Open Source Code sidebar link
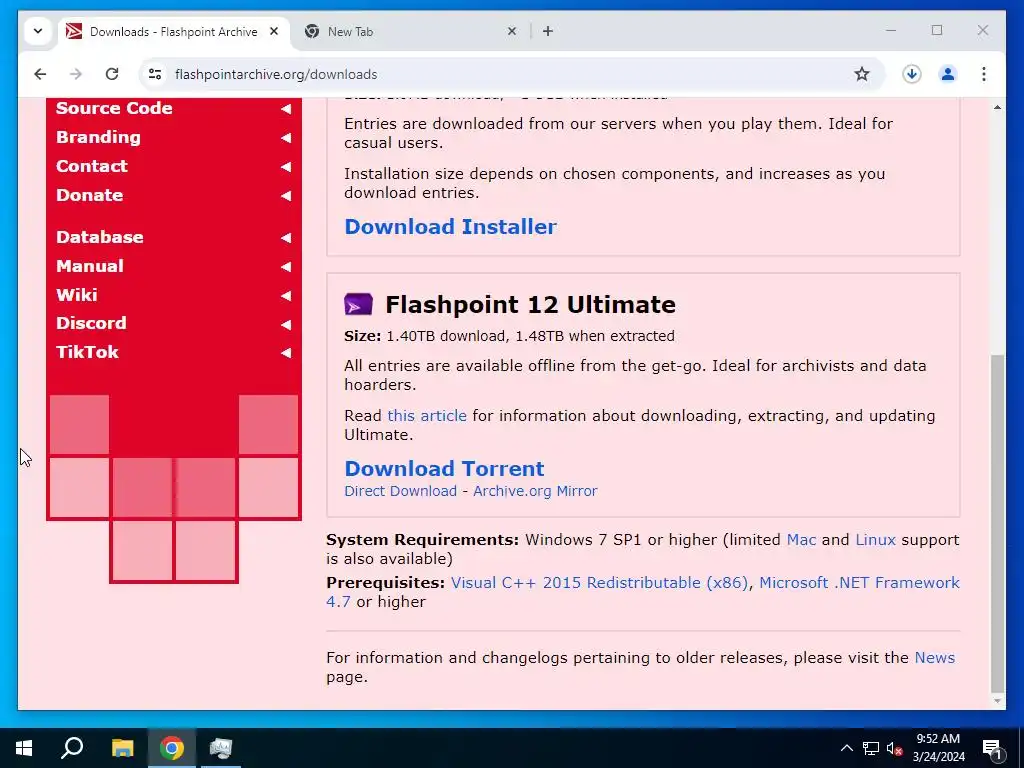The height and width of the screenshot is (768, 1024). (x=114, y=108)
